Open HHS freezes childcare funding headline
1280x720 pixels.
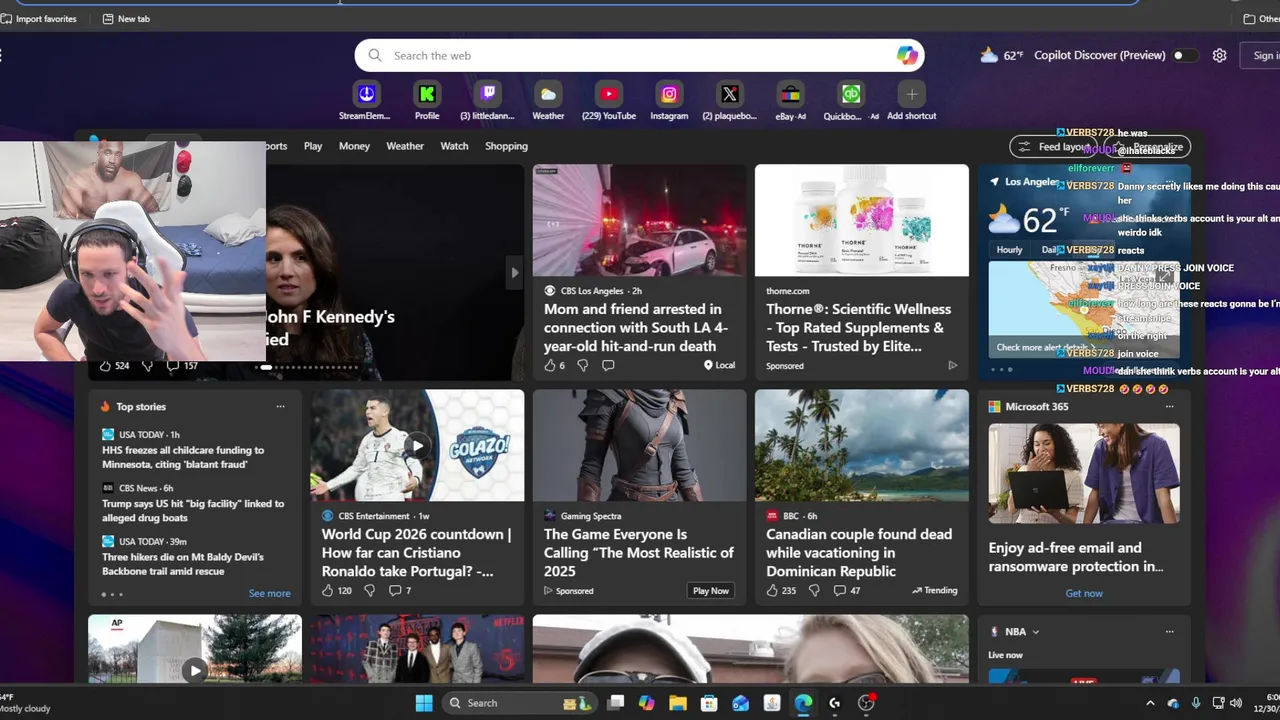pyautogui.click(x=183, y=457)
